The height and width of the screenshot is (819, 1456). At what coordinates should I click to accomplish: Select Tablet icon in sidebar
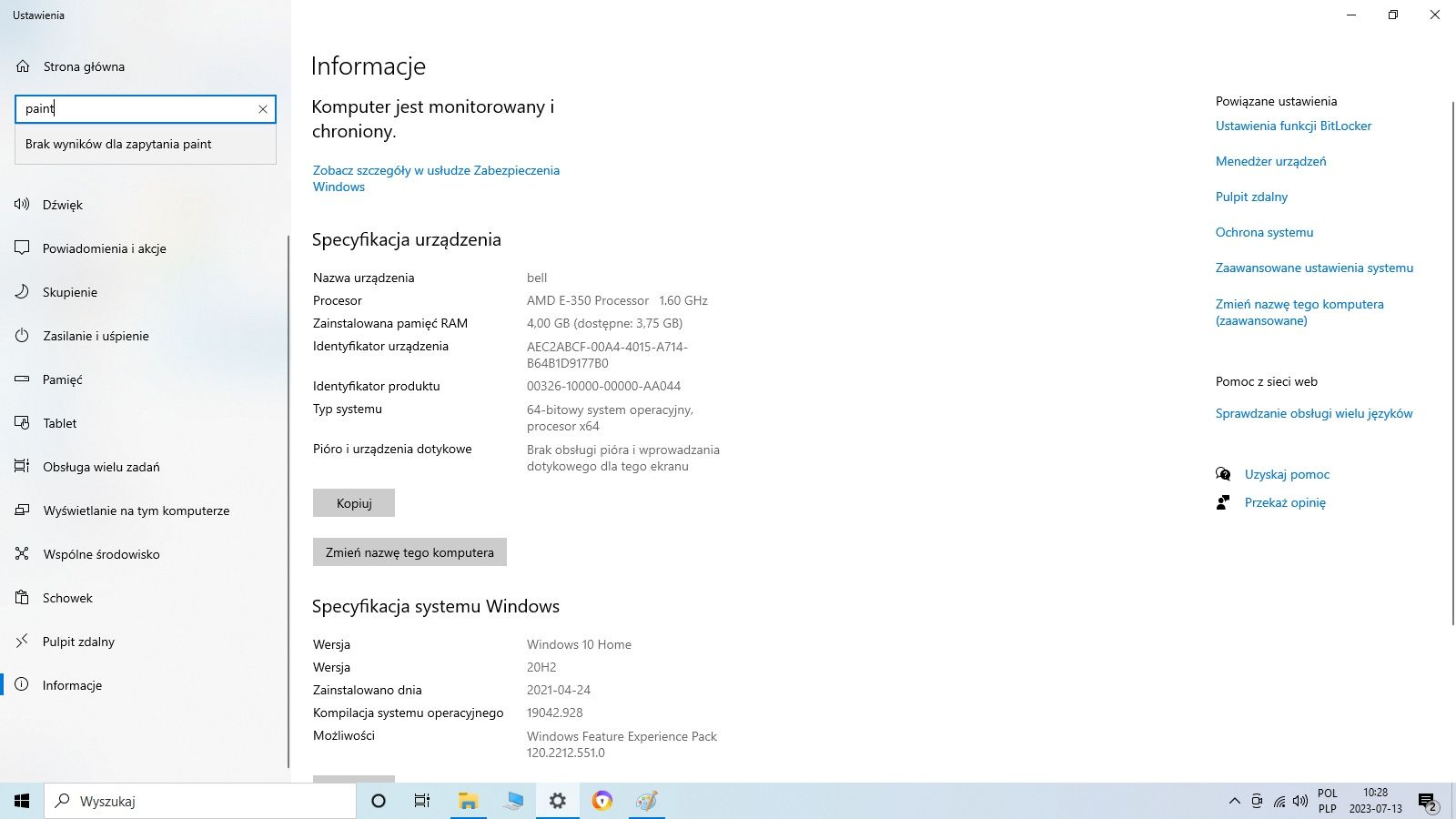pyautogui.click(x=23, y=423)
